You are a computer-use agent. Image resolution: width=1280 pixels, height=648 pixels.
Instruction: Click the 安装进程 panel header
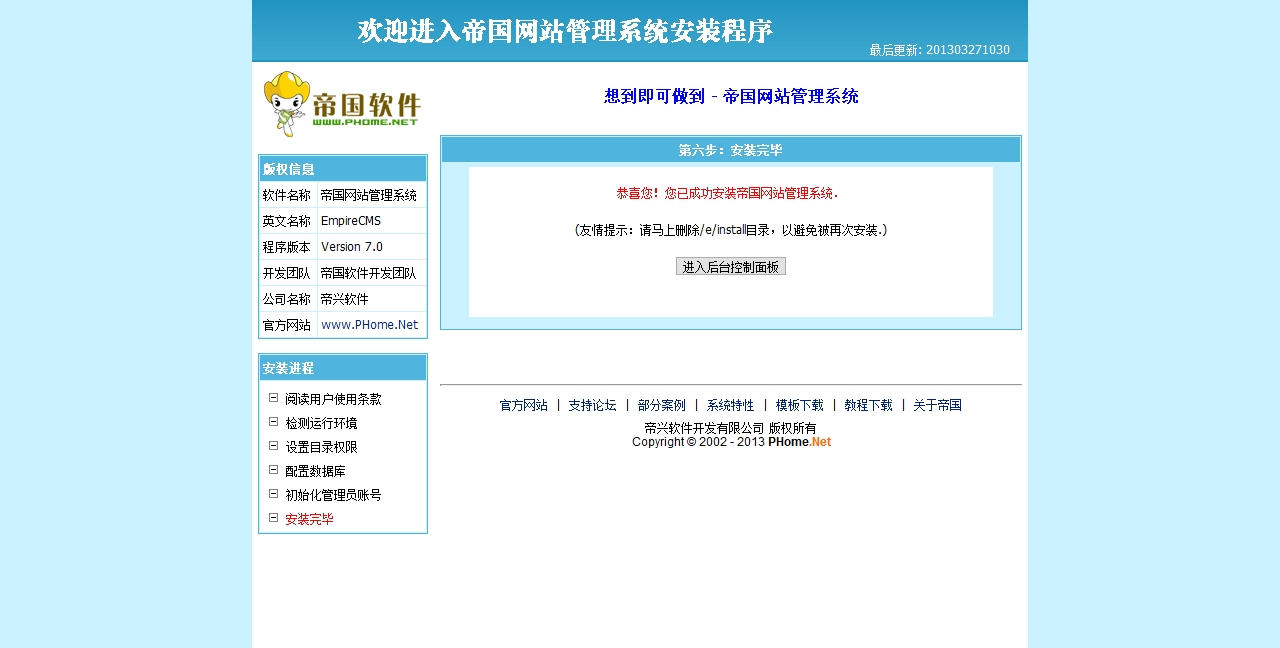343,368
